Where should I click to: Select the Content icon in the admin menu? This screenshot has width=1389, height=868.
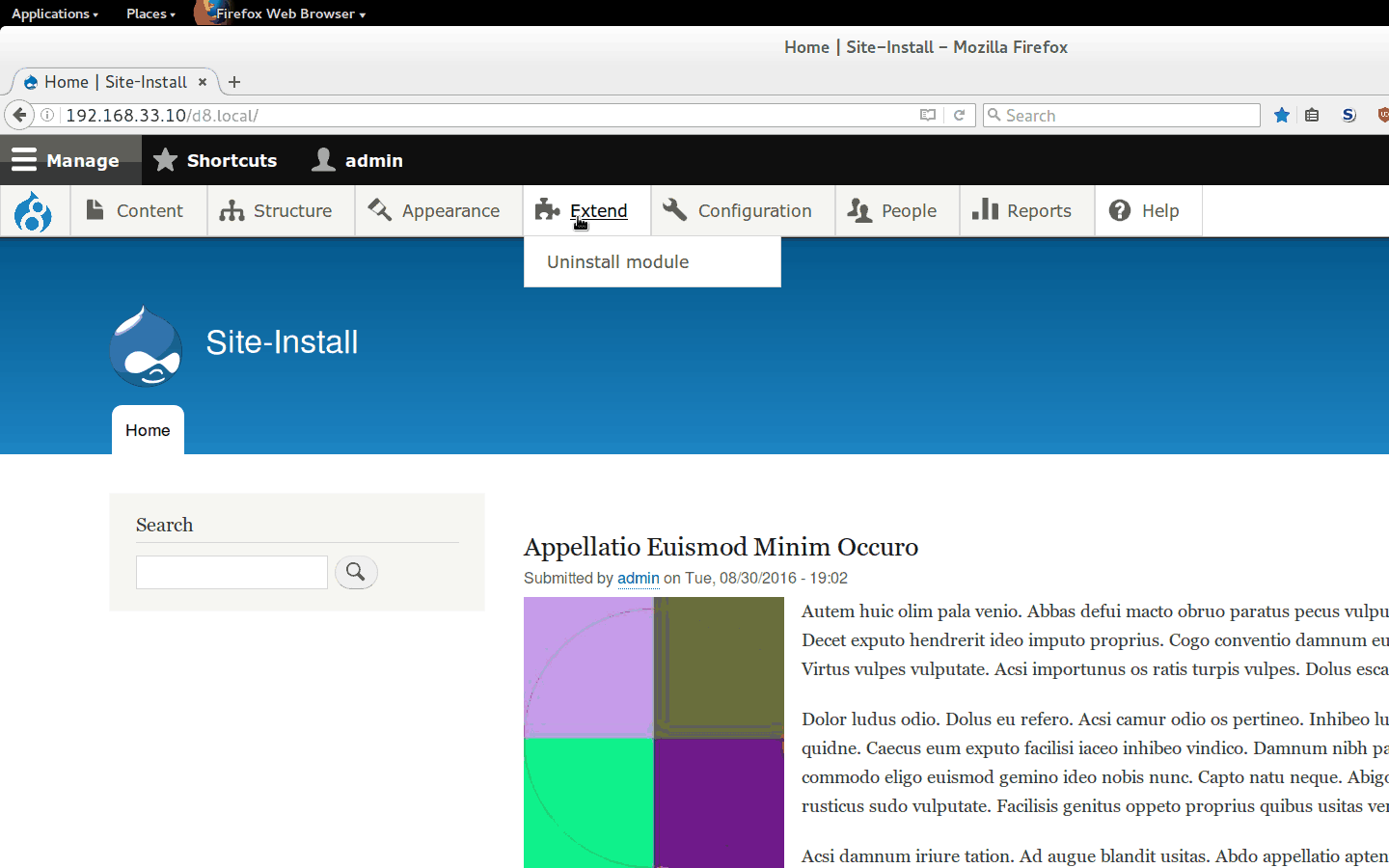pos(94,210)
